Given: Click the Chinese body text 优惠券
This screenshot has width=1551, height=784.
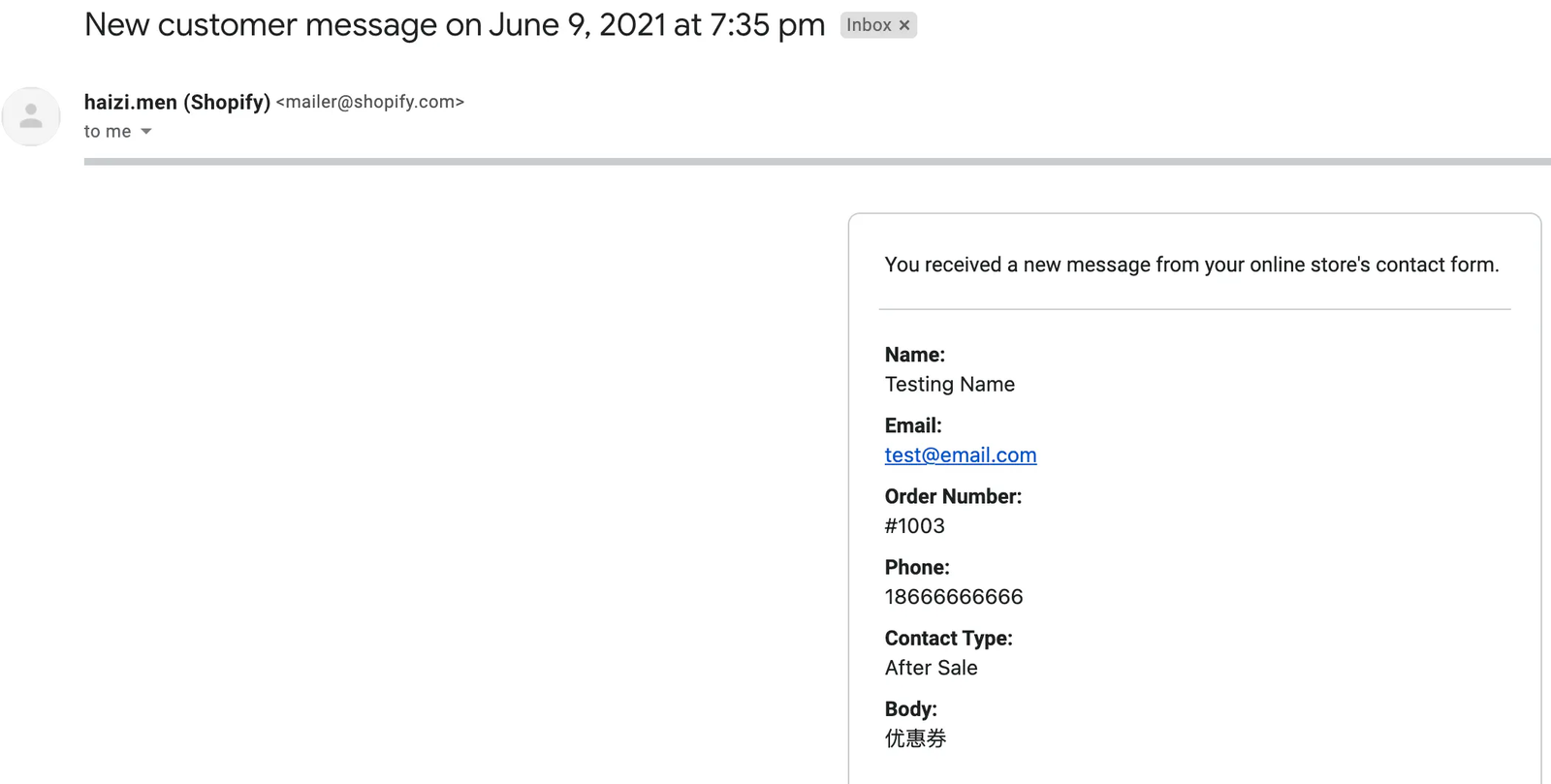Looking at the screenshot, I should pos(915,738).
